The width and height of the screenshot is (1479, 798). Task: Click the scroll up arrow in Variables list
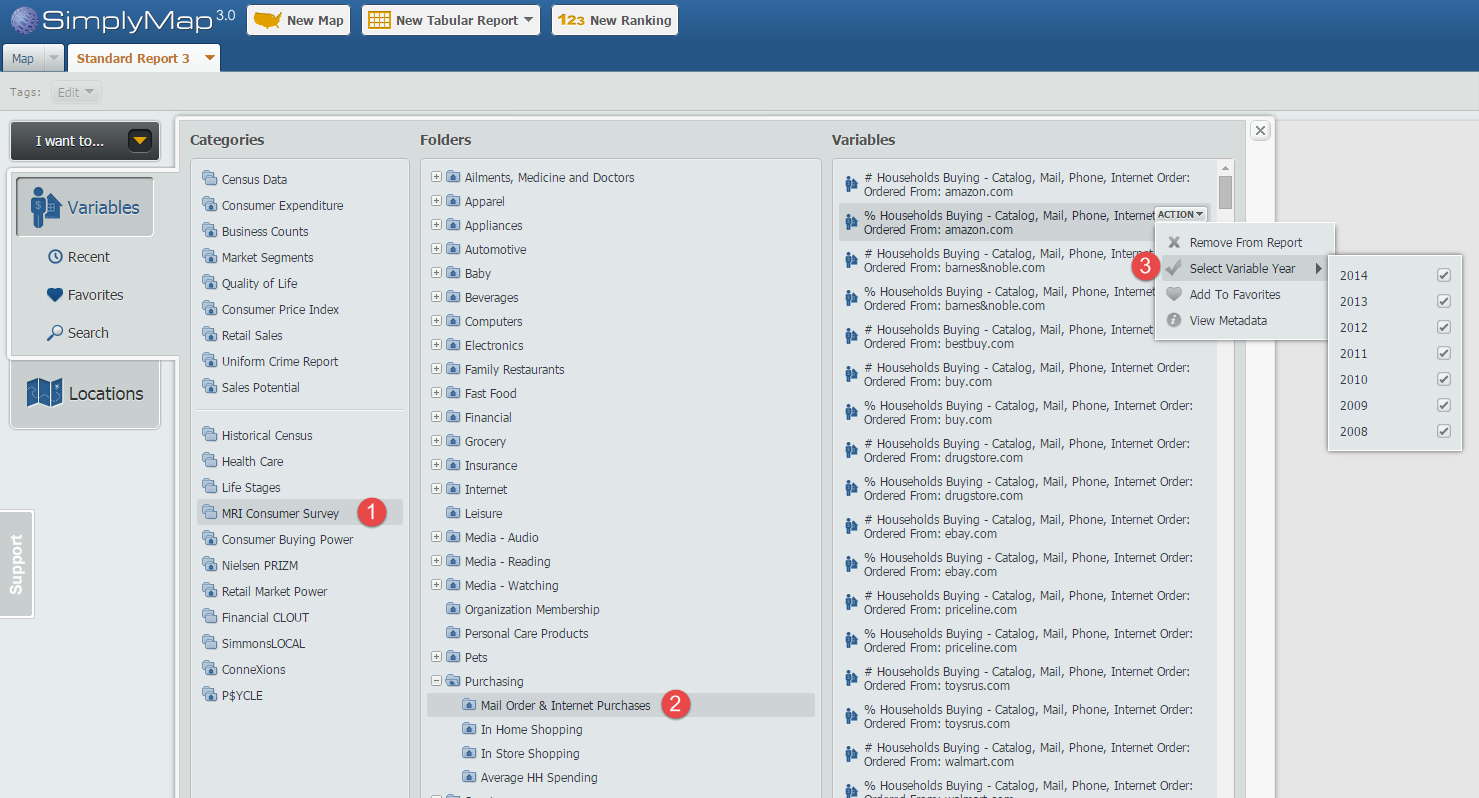click(1225, 168)
